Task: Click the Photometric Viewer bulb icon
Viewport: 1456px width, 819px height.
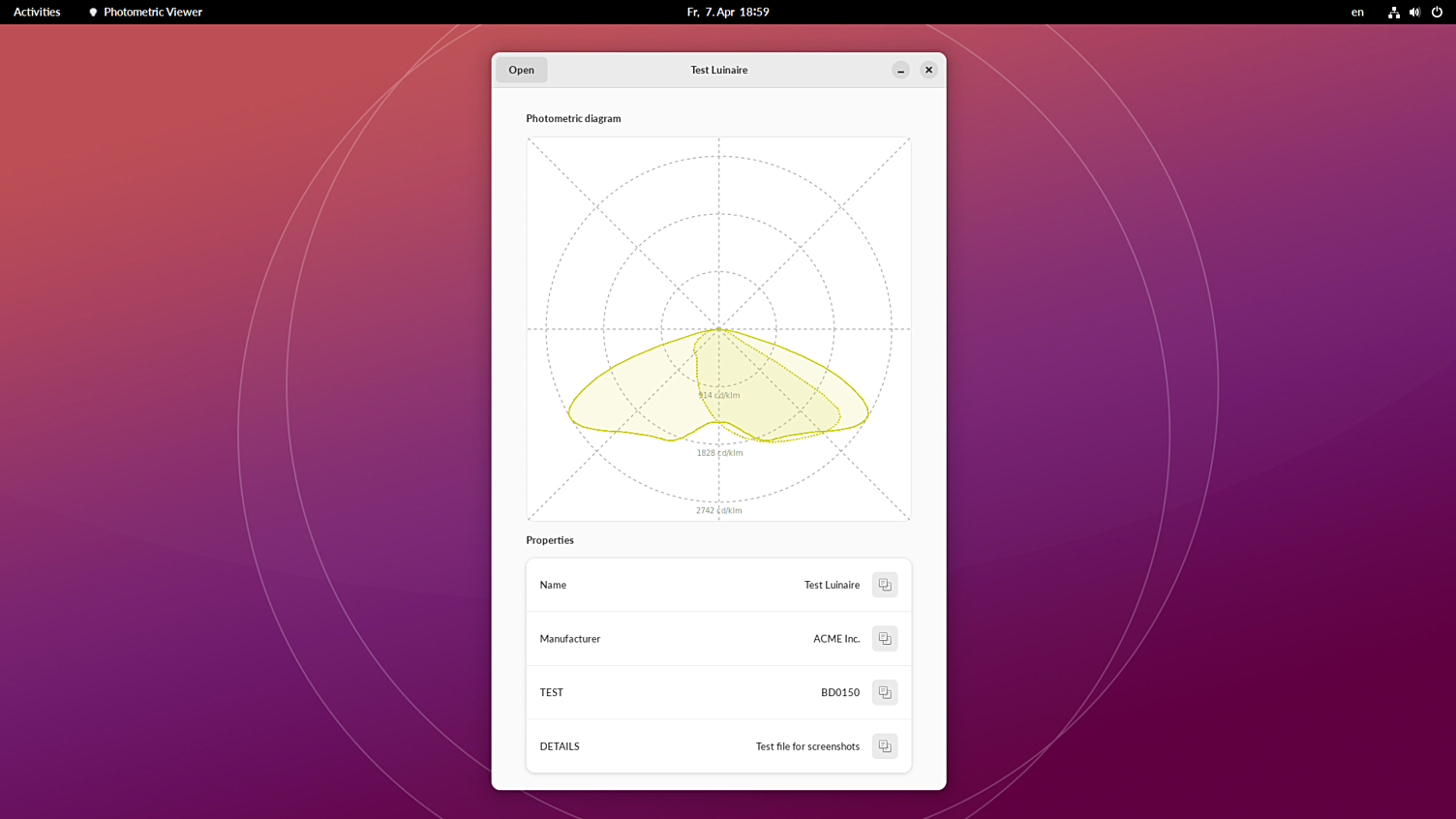Action: (92, 12)
